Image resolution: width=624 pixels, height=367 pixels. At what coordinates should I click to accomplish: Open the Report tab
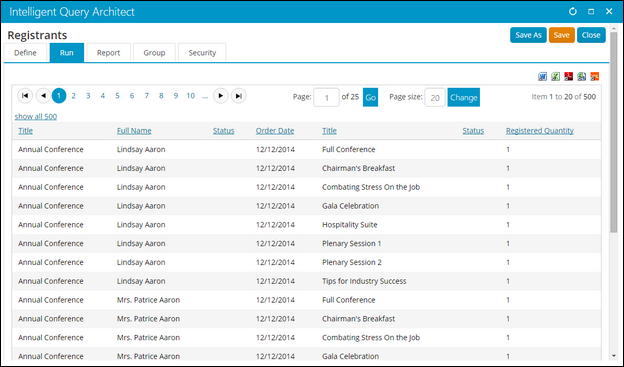pos(108,53)
